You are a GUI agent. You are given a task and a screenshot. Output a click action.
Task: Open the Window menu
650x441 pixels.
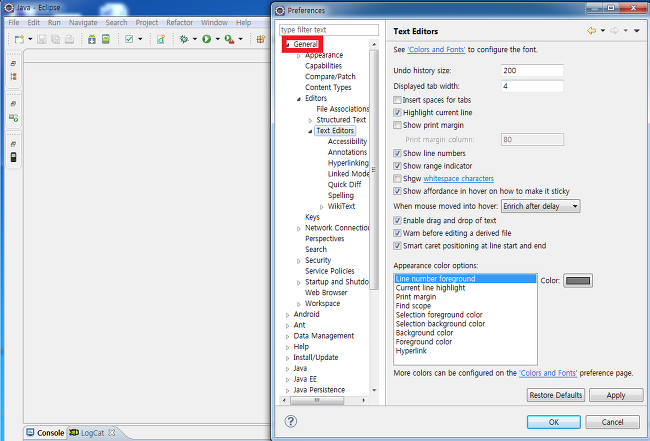click(x=214, y=22)
